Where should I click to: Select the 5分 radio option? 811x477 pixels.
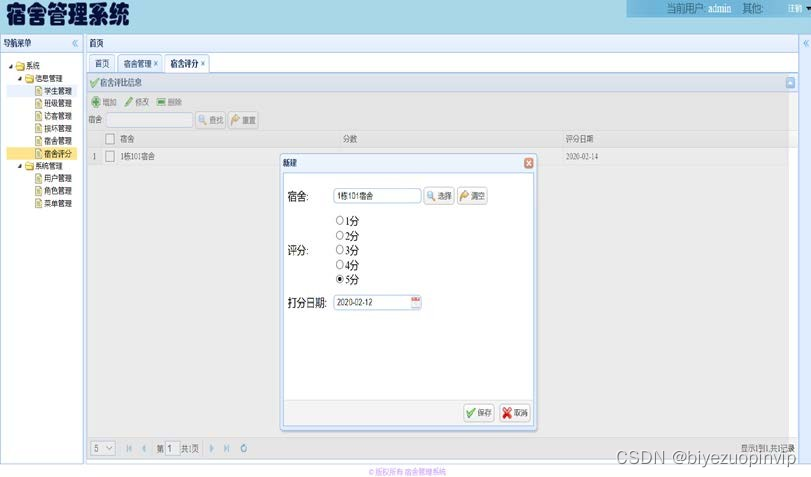coord(339,279)
